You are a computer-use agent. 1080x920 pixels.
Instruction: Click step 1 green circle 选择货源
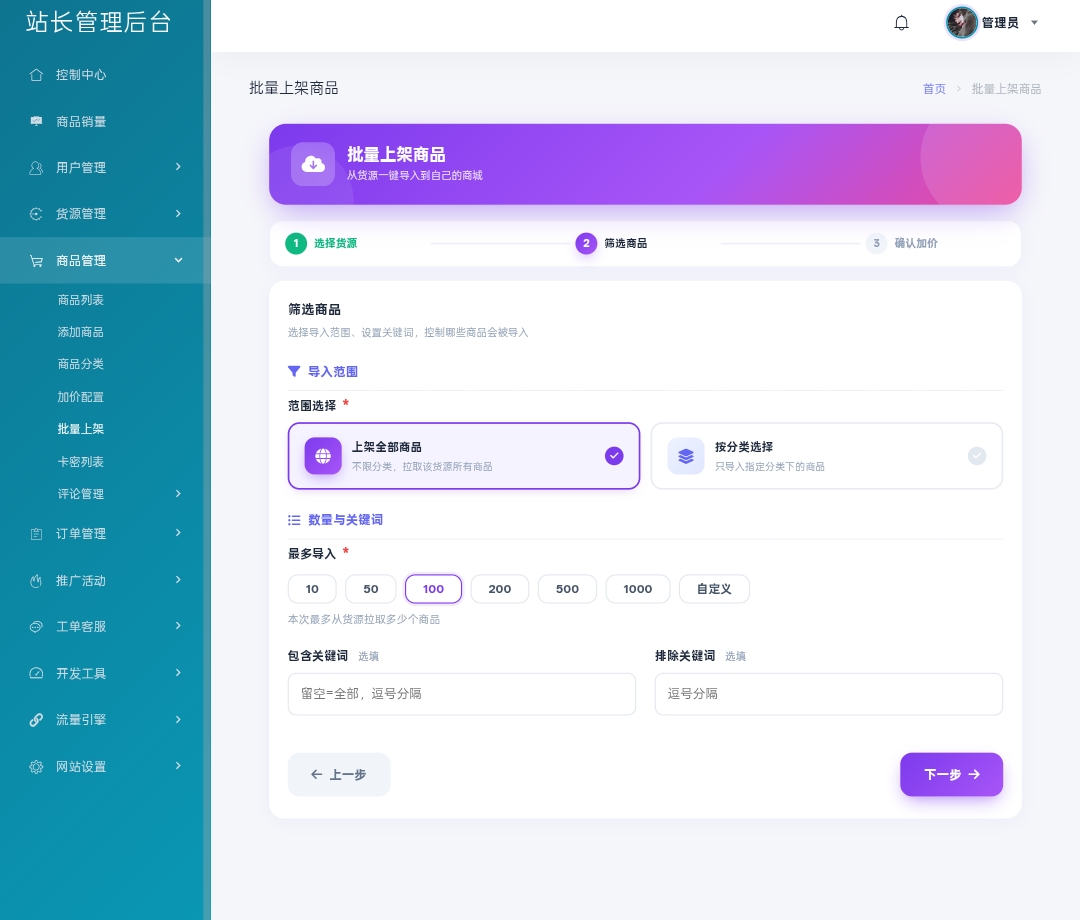(296, 243)
